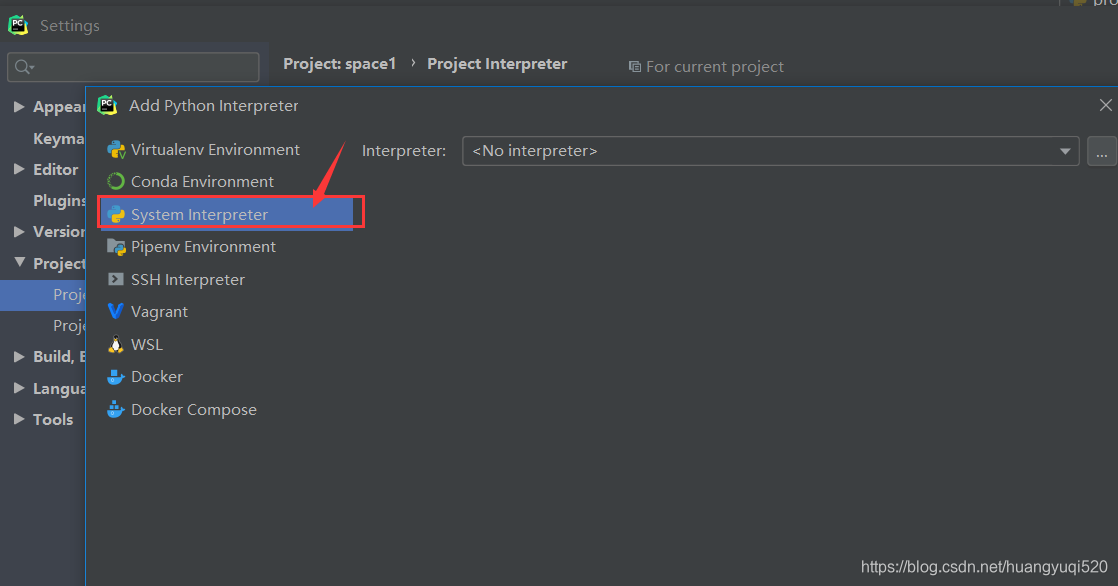1118x586 pixels.
Task: Expand the Appearance settings section
Action: (18, 106)
